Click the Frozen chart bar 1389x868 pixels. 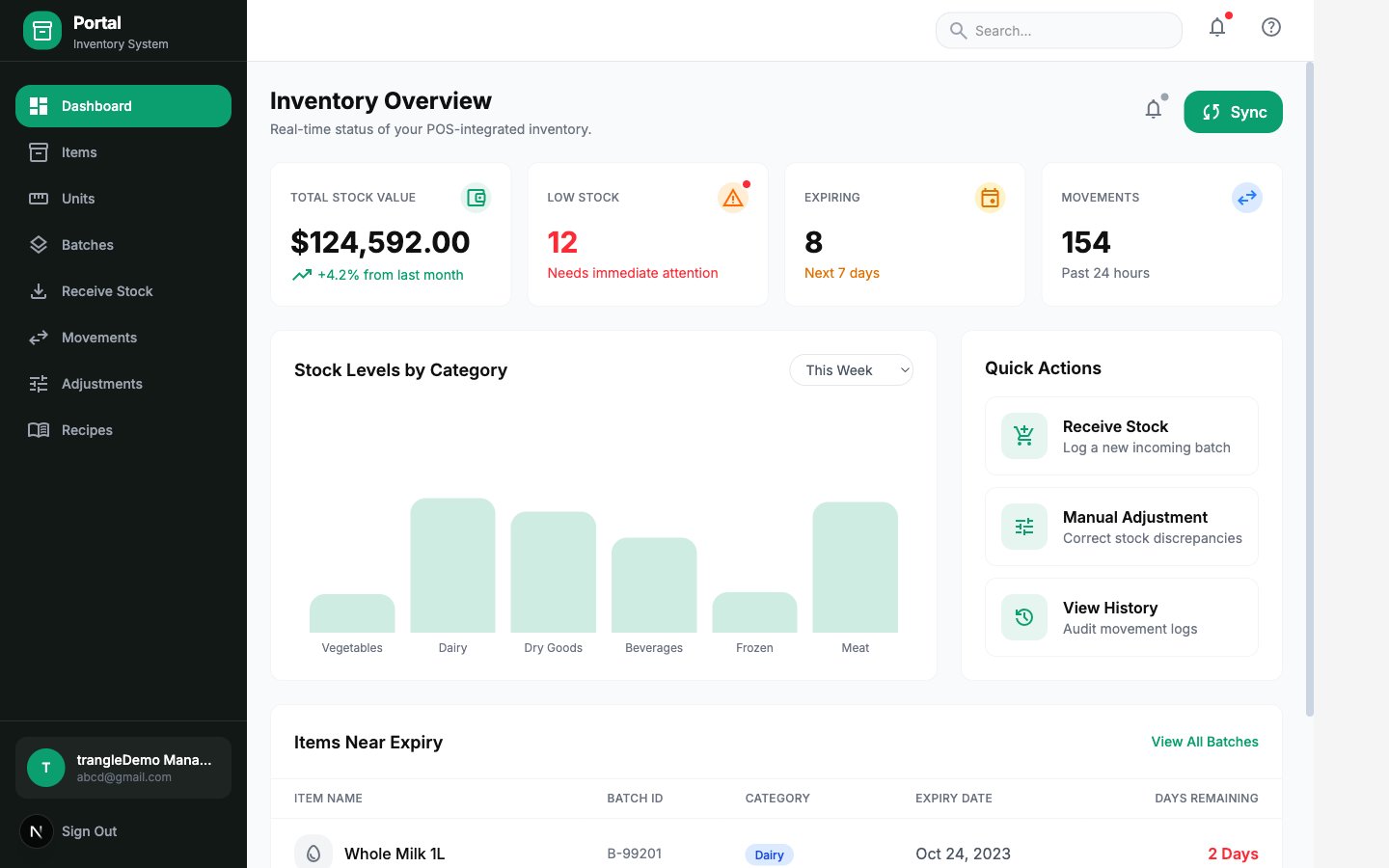pos(754,612)
